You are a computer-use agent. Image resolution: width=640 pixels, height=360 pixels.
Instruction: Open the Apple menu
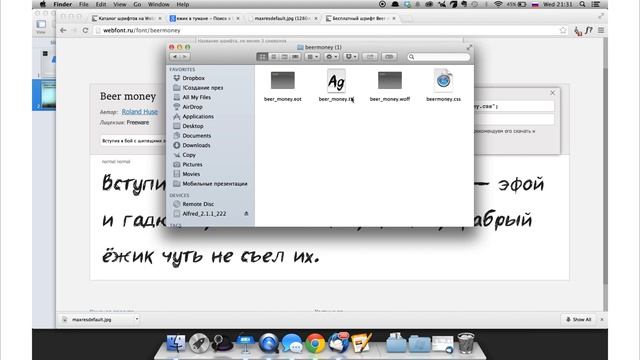(42, 4)
